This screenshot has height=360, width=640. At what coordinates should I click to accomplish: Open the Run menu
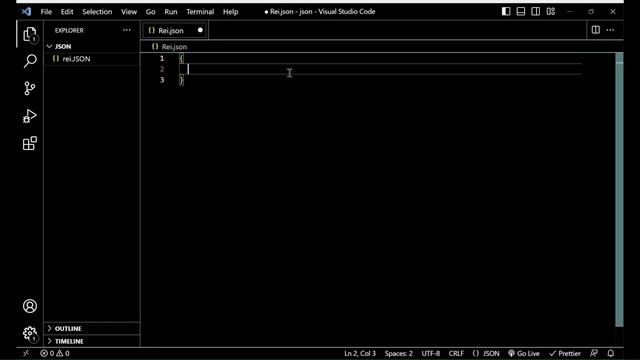click(171, 11)
